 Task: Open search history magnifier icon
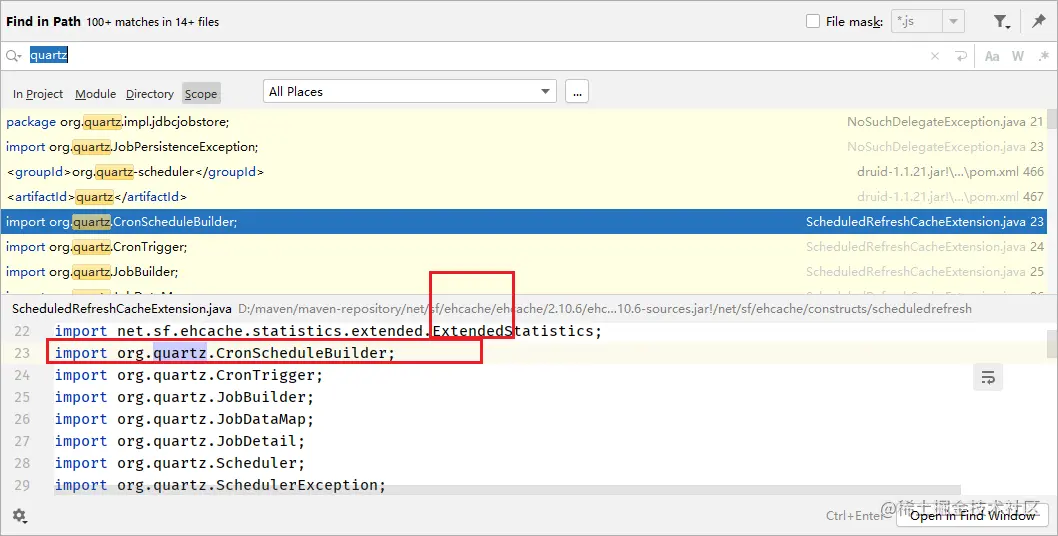13,56
